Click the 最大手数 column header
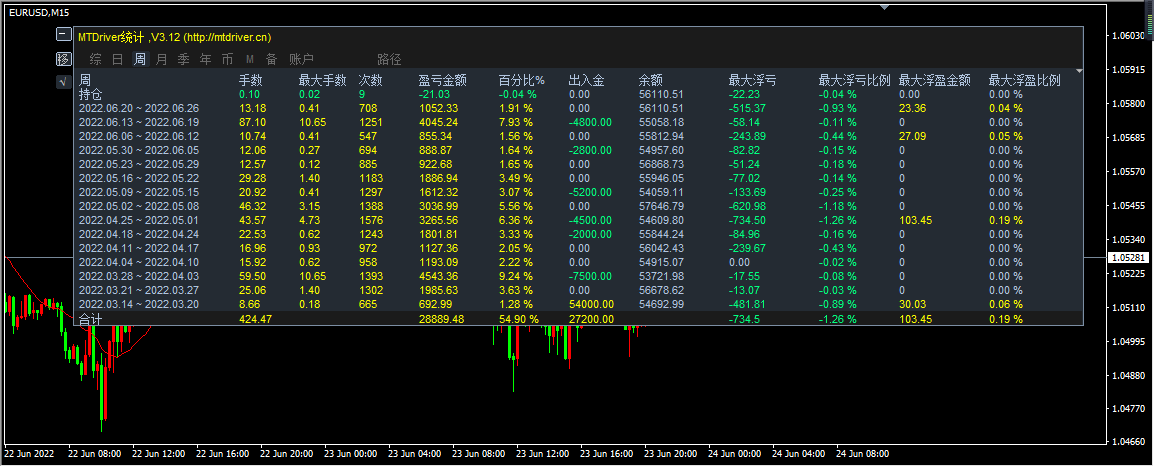The height and width of the screenshot is (467, 1154). tap(322, 81)
